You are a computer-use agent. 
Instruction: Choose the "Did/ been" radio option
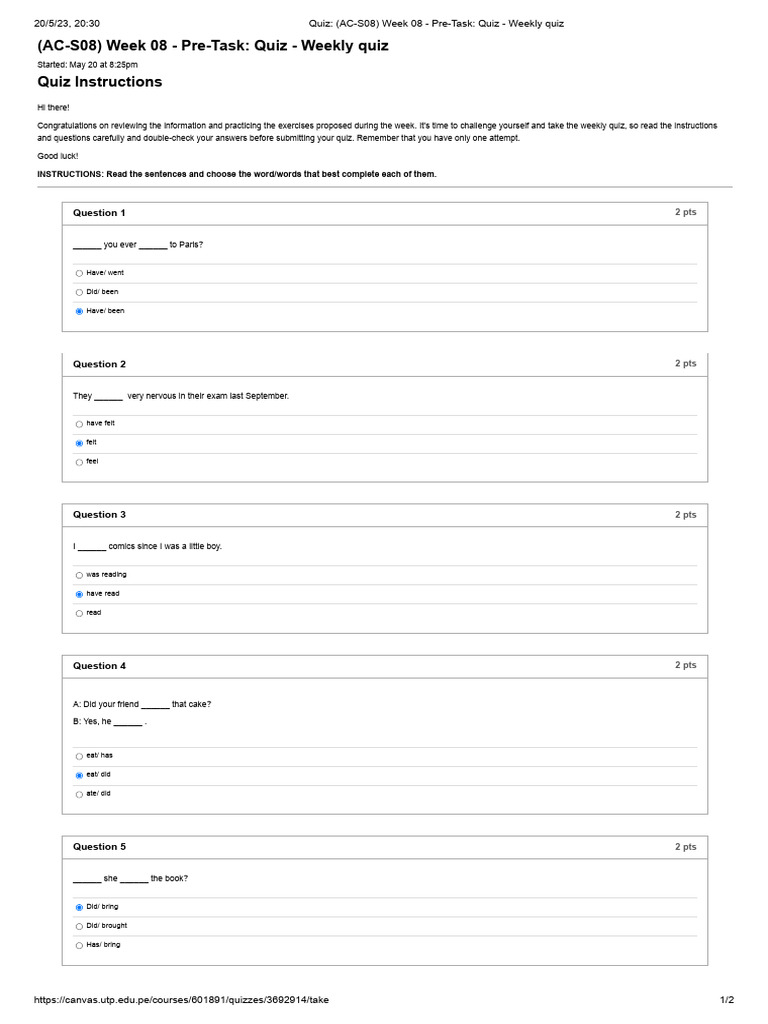point(79,293)
